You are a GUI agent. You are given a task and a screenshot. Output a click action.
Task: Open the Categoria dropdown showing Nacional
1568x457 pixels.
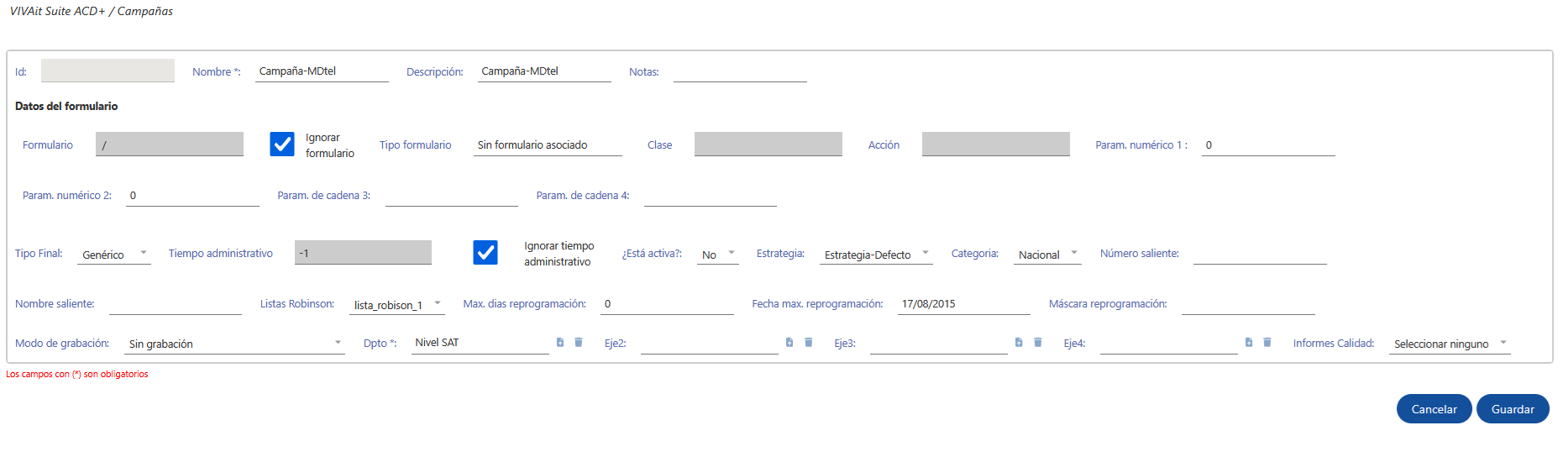(x=1047, y=254)
